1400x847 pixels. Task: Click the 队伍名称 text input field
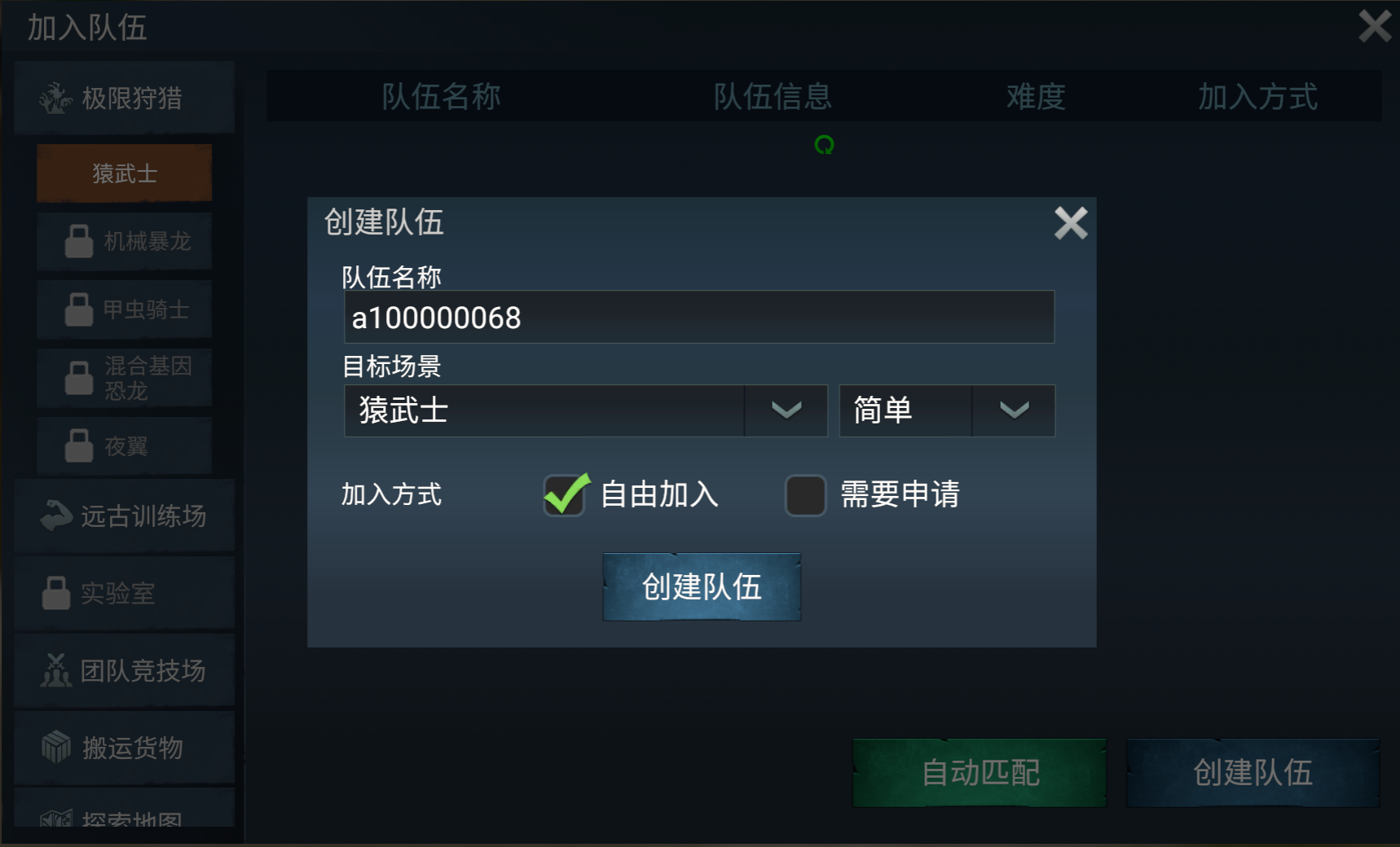pos(699,317)
